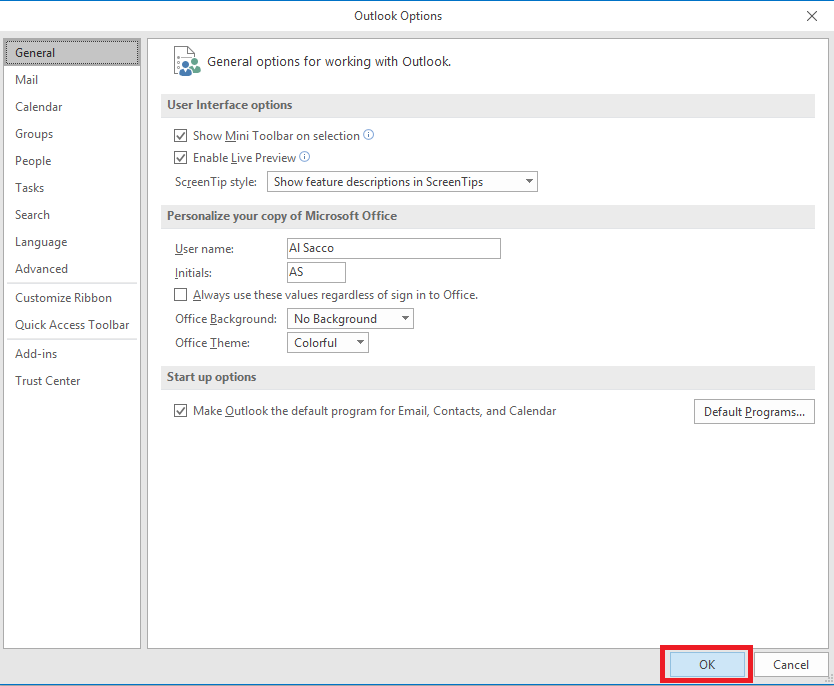Screen dimensions: 834x686
Task: Click the General options people icon
Action: [x=187, y=60]
